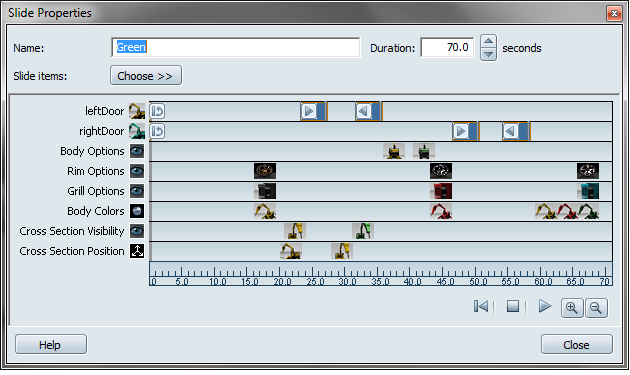Click the leftDoor reset icon at timeline start

pyautogui.click(x=157, y=111)
